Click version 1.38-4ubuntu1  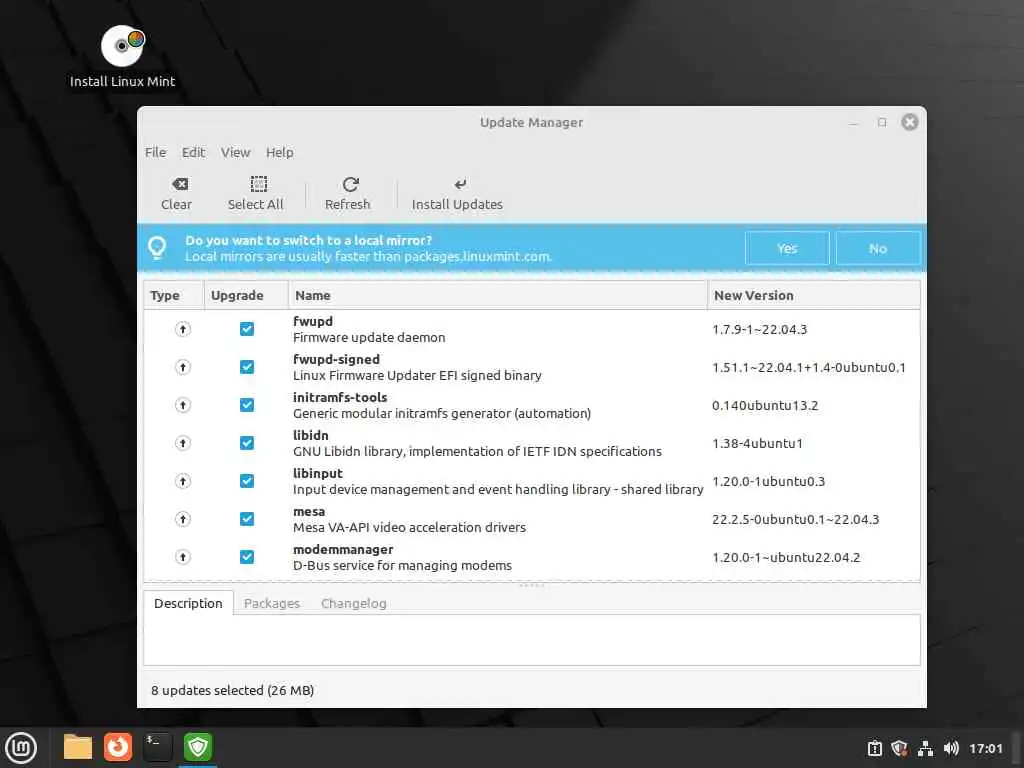(758, 443)
